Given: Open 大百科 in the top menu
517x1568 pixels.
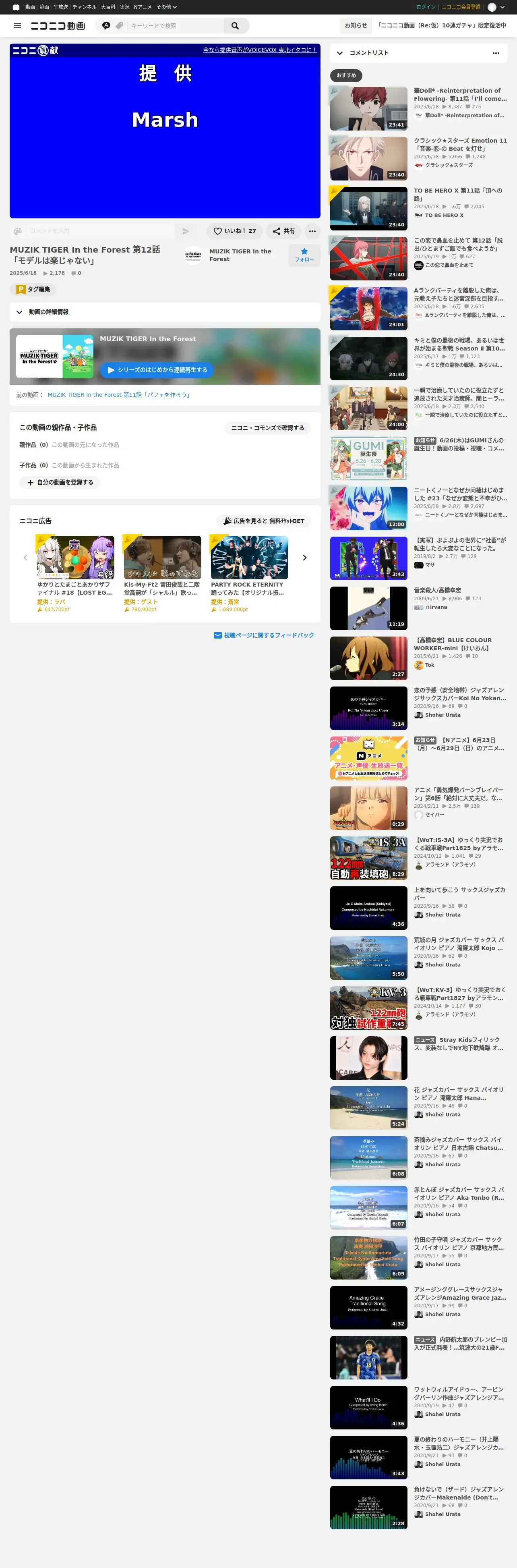Looking at the screenshot, I should pyautogui.click(x=108, y=7).
